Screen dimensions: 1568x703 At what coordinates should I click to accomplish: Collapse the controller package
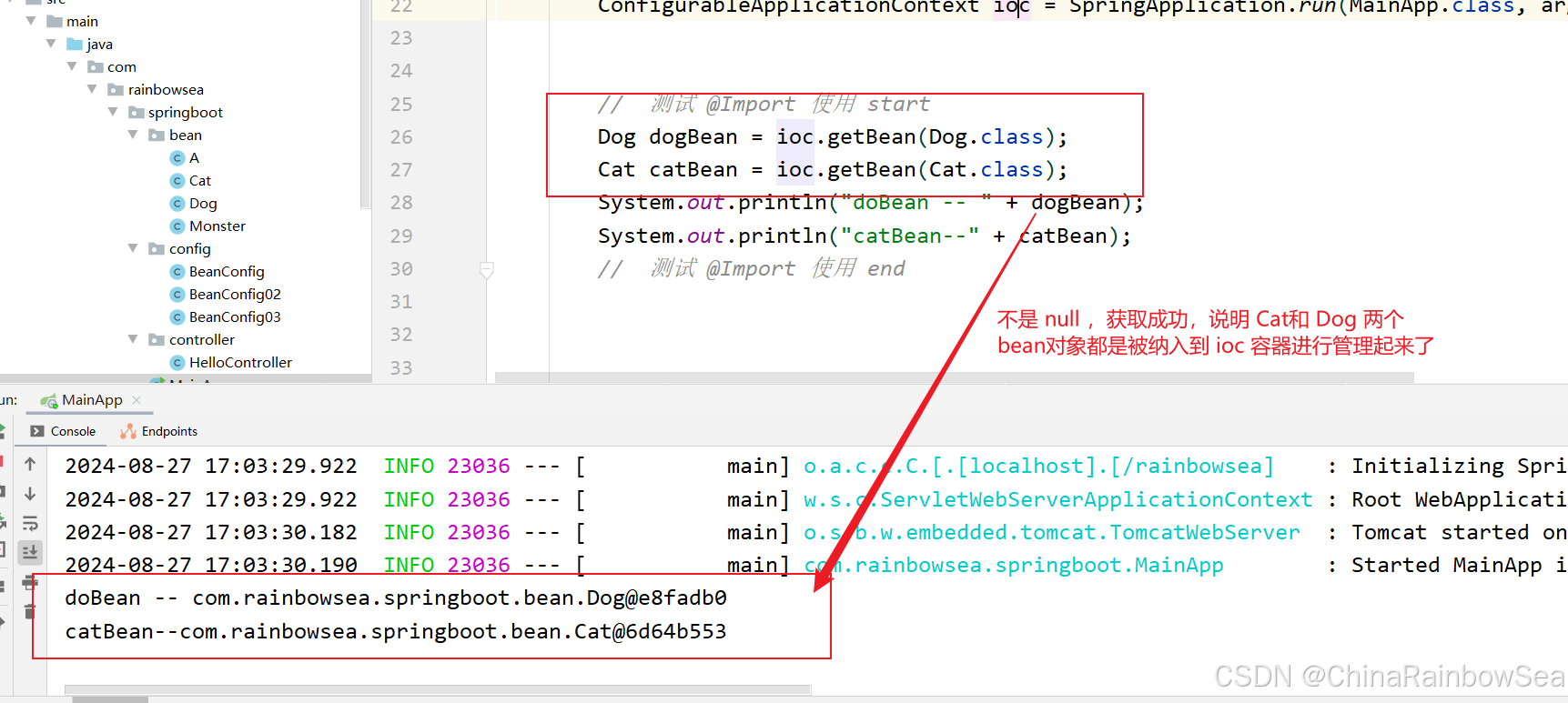[133, 339]
